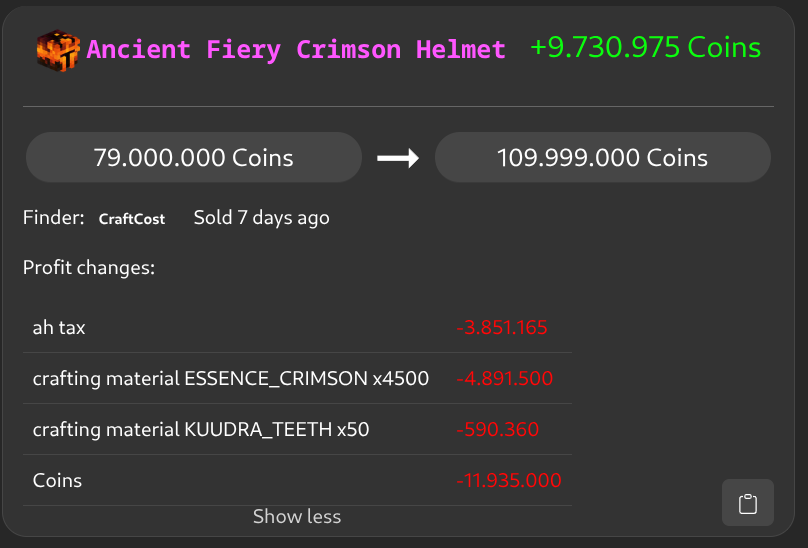Click the Finder label text
The height and width of the screenshot is (548, 808).
tap(53, 218)
